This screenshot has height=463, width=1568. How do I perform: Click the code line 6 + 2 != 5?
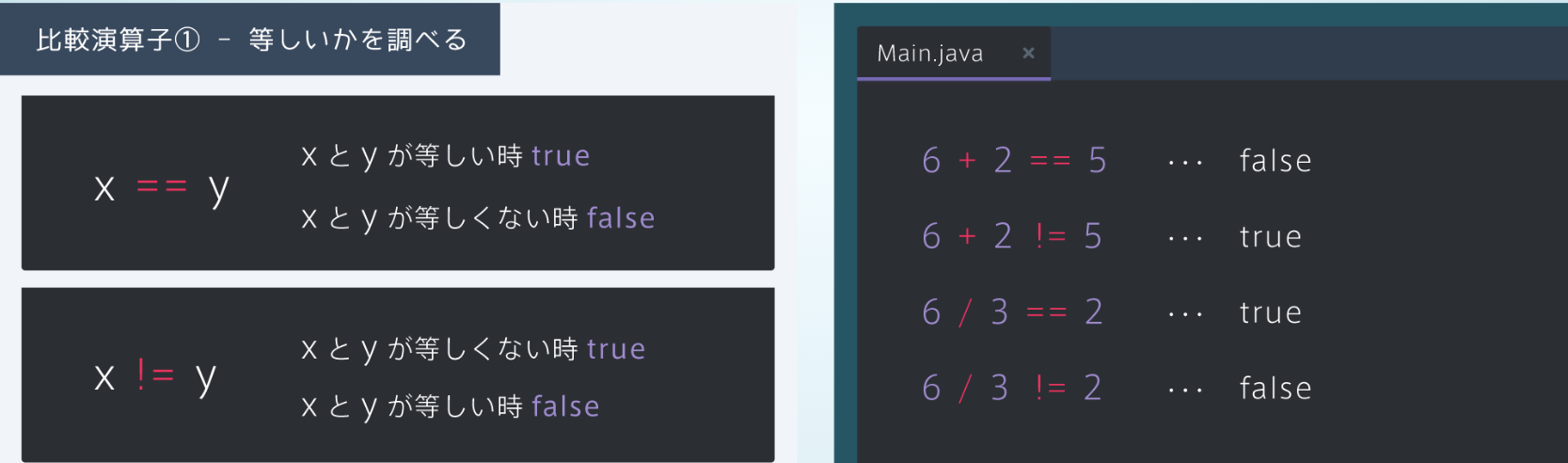pos(1011,236)
